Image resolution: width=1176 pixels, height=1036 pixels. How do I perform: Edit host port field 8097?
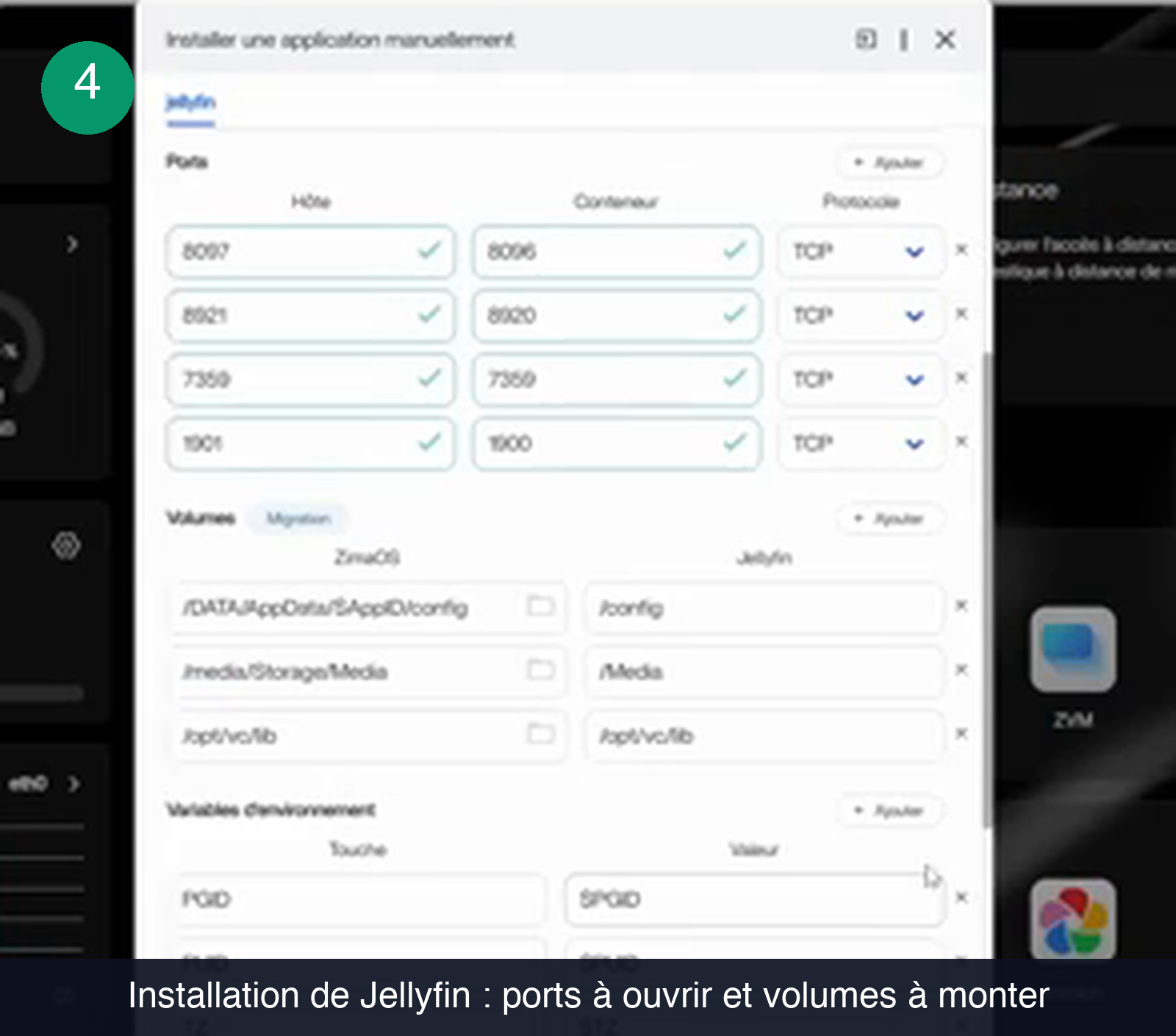coord(310,252)
